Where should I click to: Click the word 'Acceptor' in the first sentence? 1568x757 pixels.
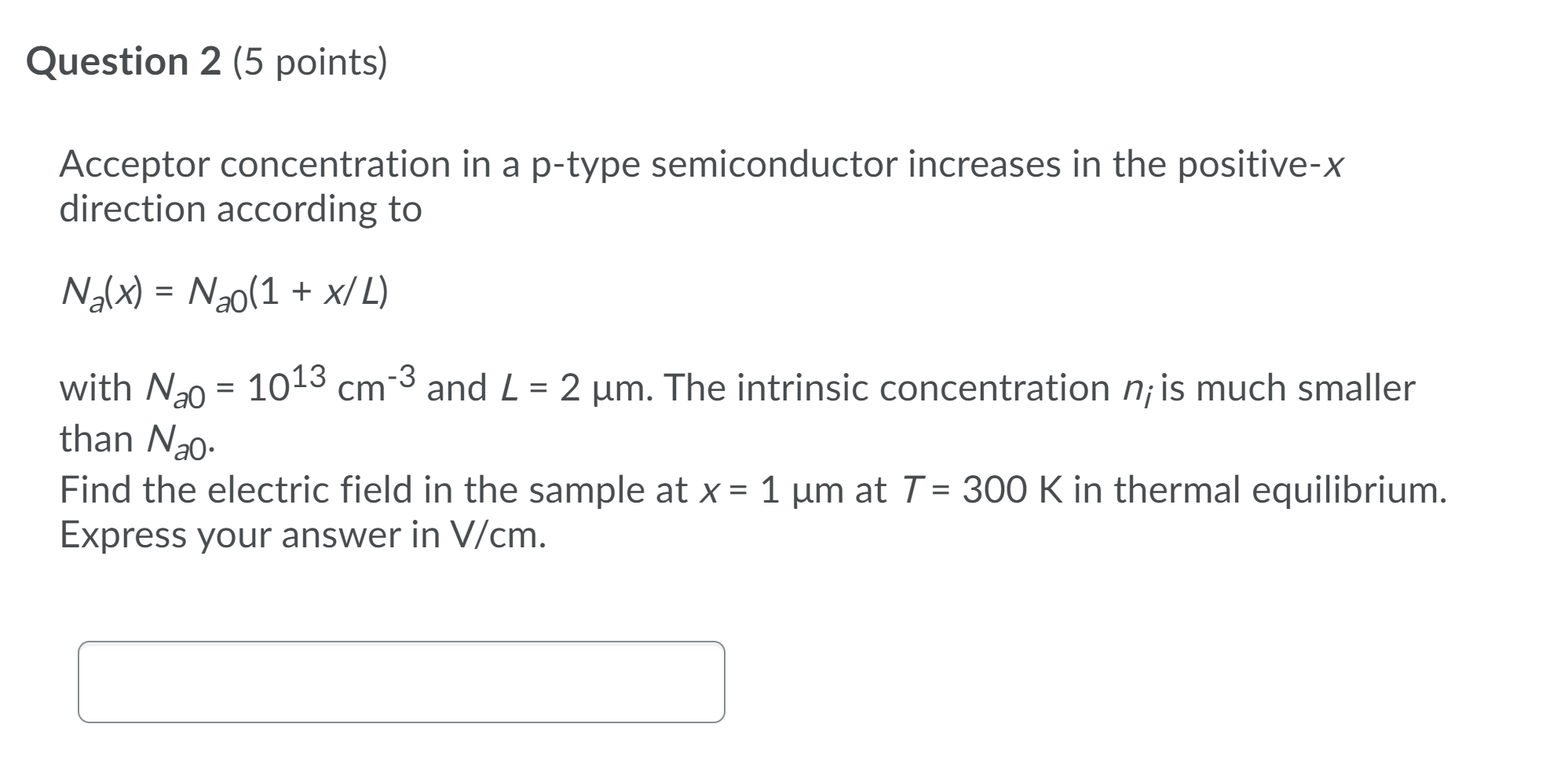tap(133, 165)
